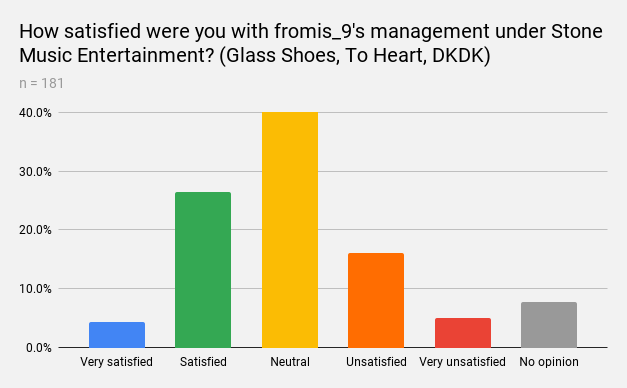Select the orange Unsatisfied bar
The image size is (627, 388).
376,300
